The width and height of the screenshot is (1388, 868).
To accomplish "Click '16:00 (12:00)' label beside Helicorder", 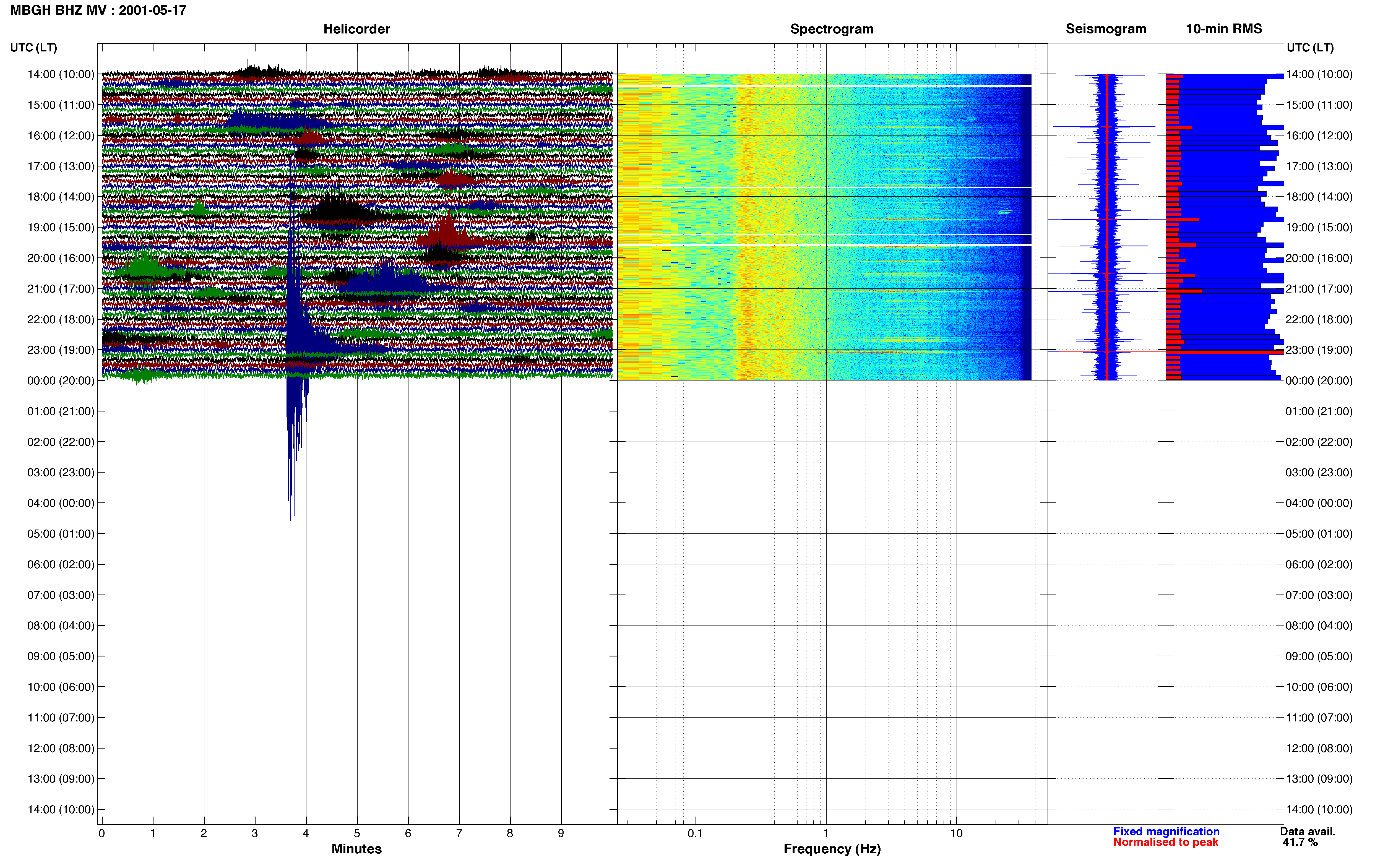I will coord(61,135).
